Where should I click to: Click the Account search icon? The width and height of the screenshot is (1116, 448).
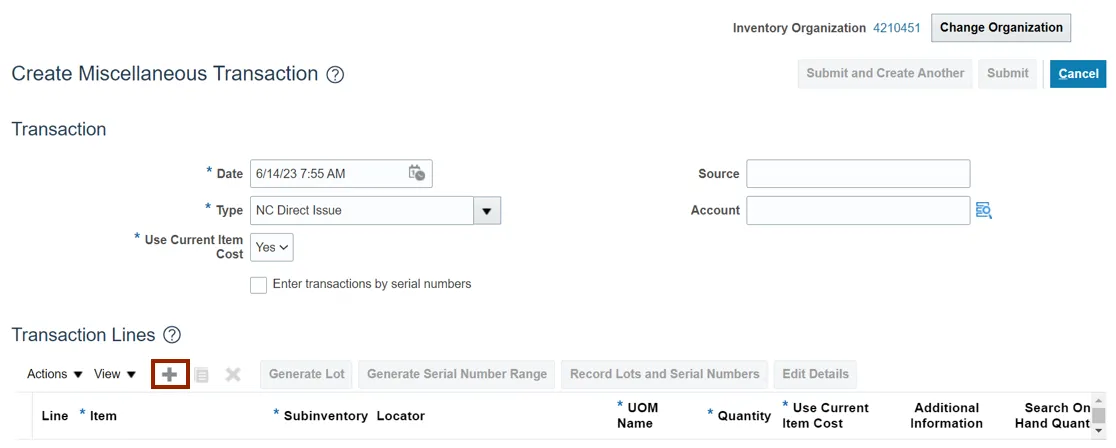[984, 210]
